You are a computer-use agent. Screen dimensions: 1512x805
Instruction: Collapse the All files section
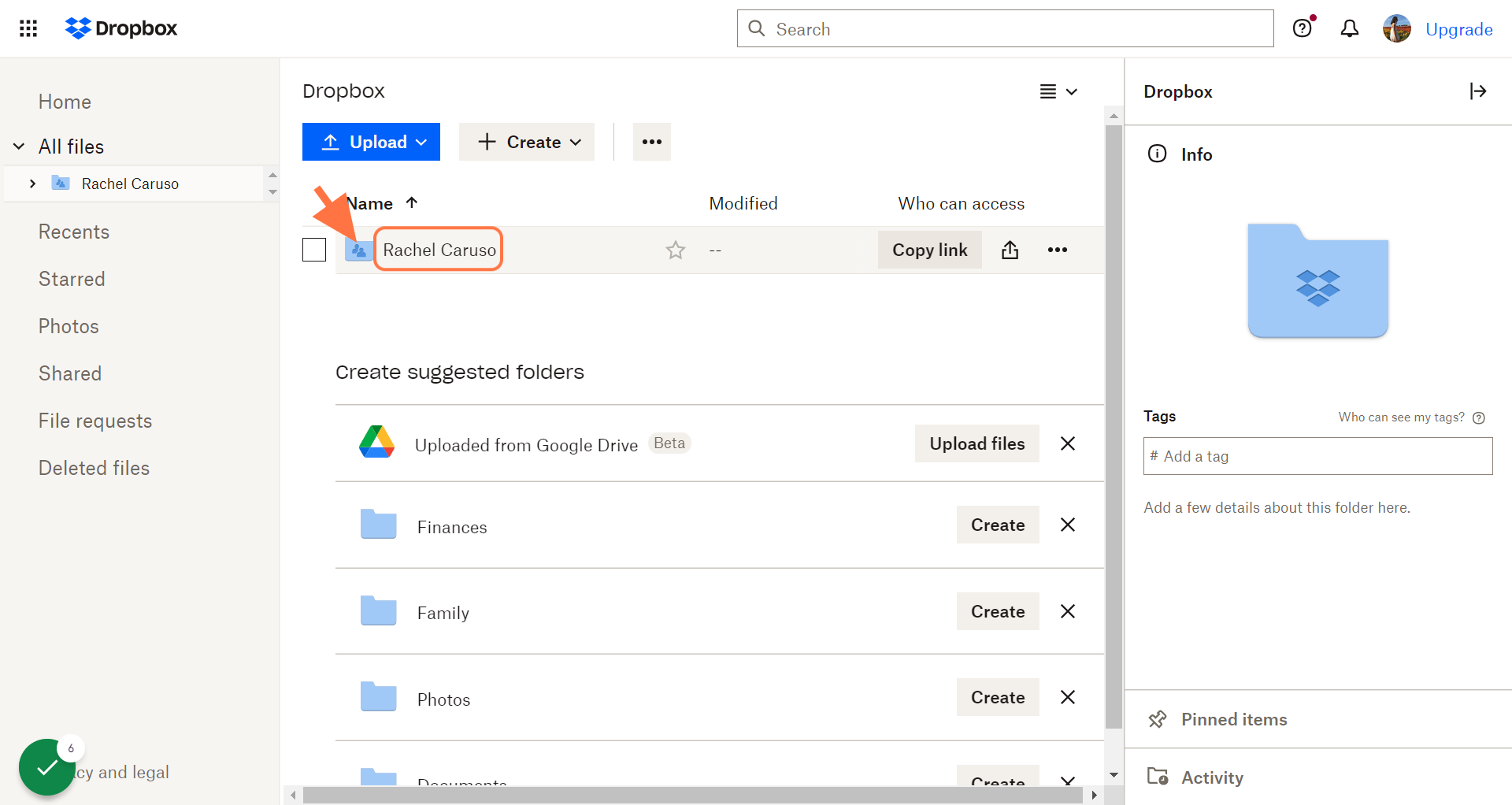pos(19,147)
